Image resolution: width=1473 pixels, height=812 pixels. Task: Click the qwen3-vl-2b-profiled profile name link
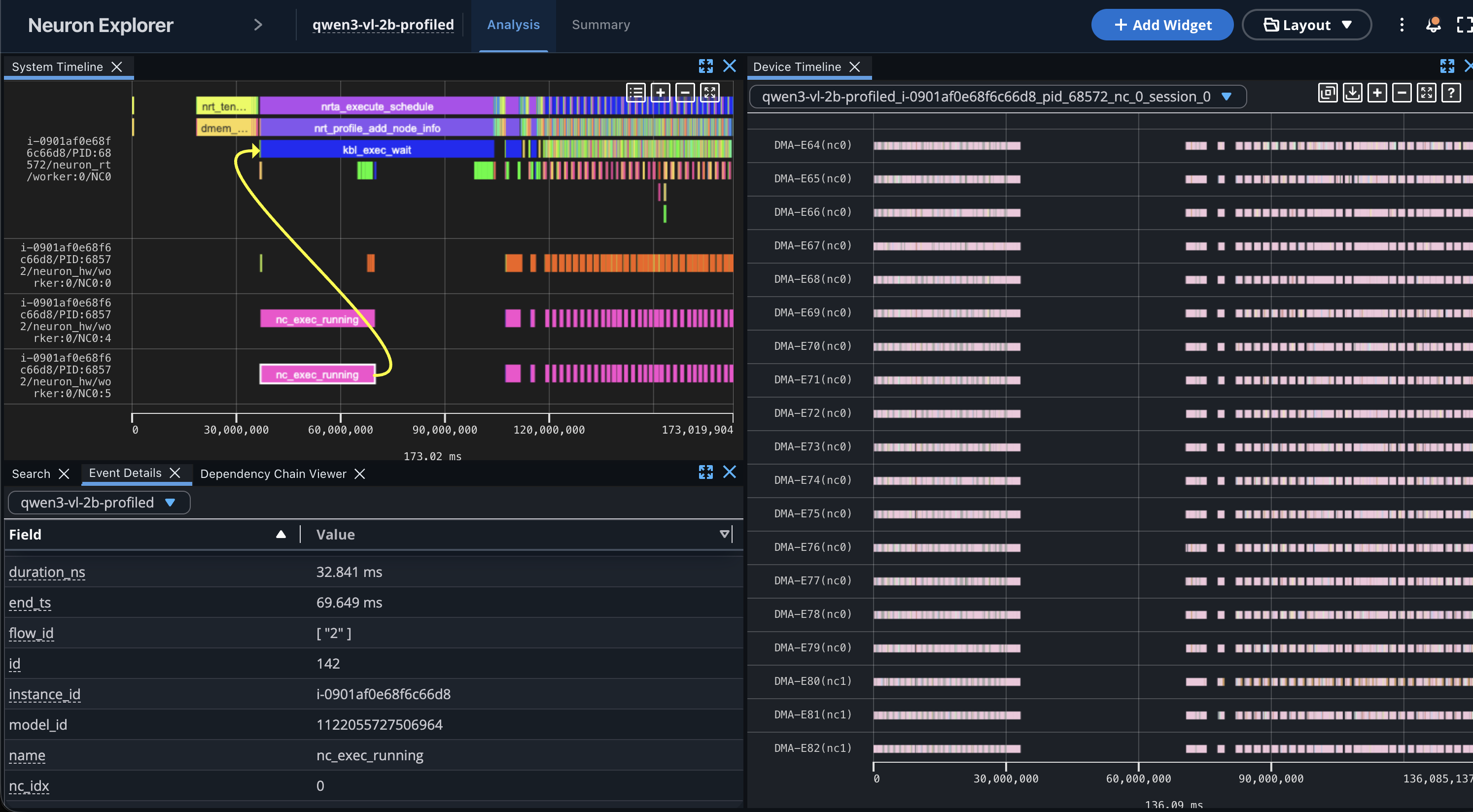click(383, 25)
